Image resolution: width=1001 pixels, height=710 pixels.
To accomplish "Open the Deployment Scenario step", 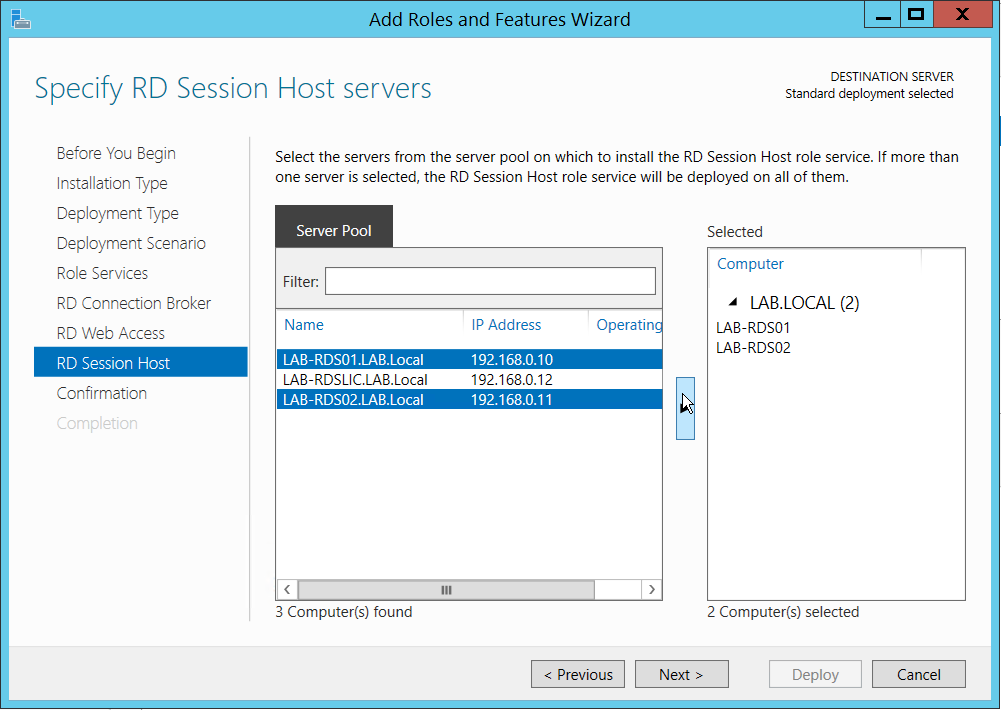I will (131, 243).
